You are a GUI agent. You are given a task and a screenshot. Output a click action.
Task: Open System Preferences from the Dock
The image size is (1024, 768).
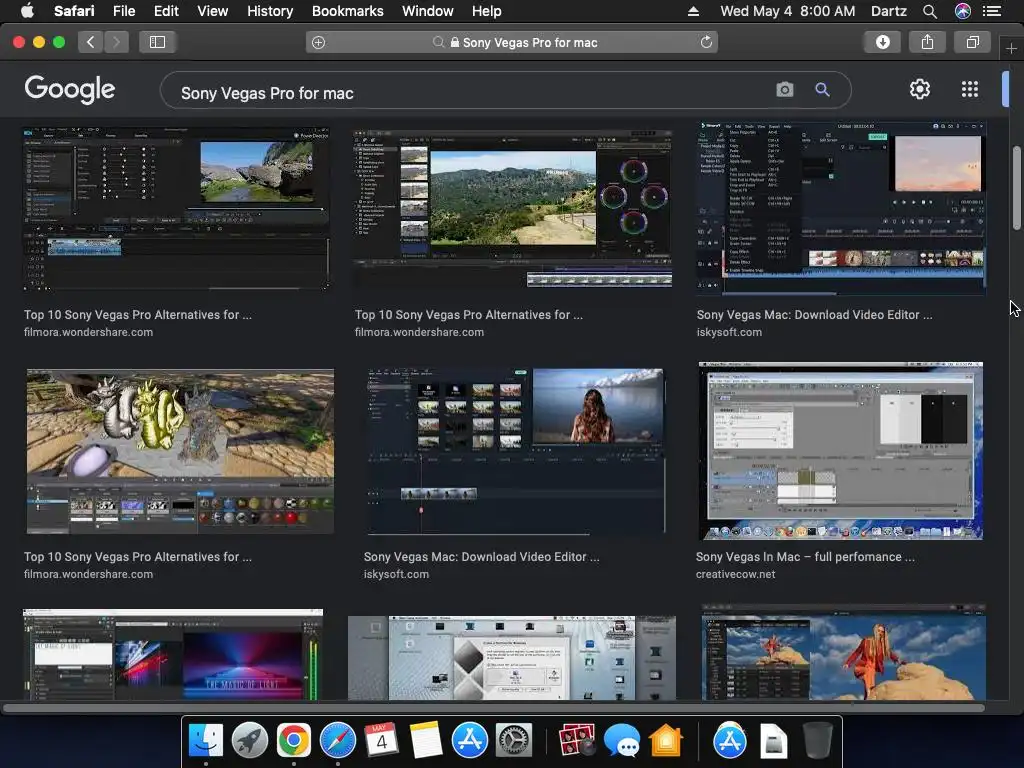tap(514, 741)
